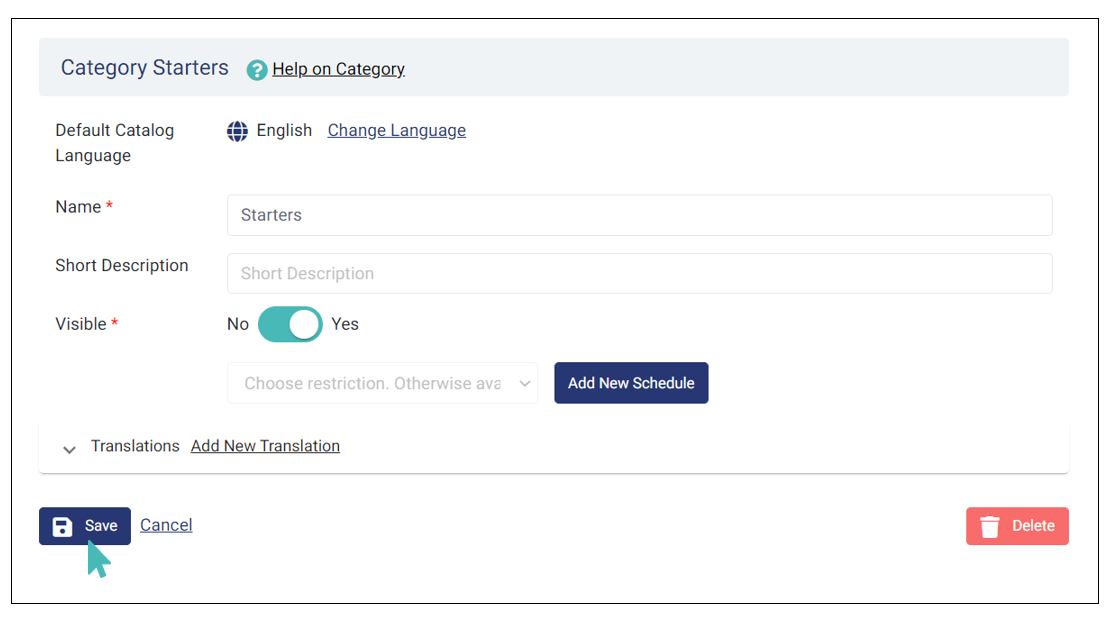Click the Change Language link
Image resolution: width=1111 pixels, height=625 pixels.
click(x=397, y=130)
